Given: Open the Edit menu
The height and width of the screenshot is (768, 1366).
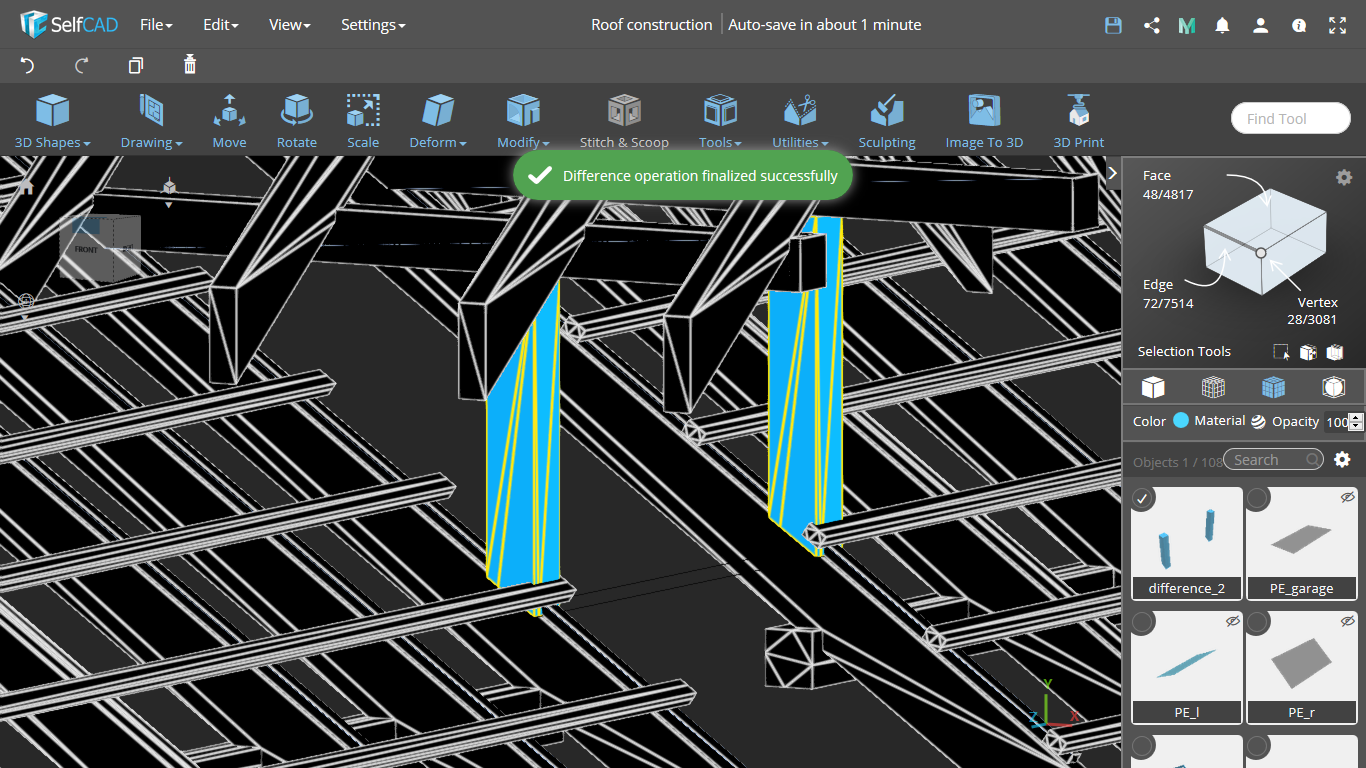Looking at the screenshot, I should pyautogui.click(x=220, y=25).
